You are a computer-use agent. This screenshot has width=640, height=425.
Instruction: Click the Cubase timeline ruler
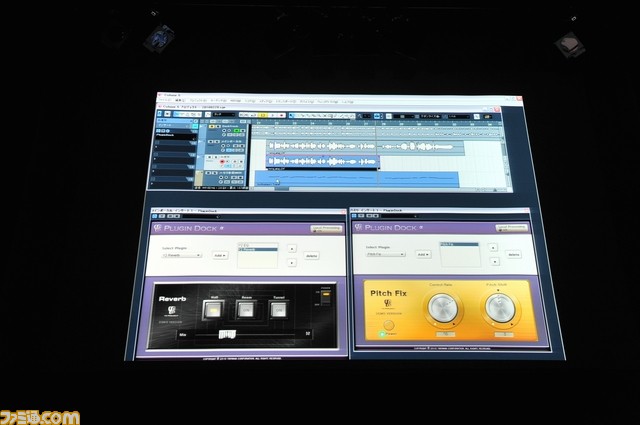(x=376, y=123)
